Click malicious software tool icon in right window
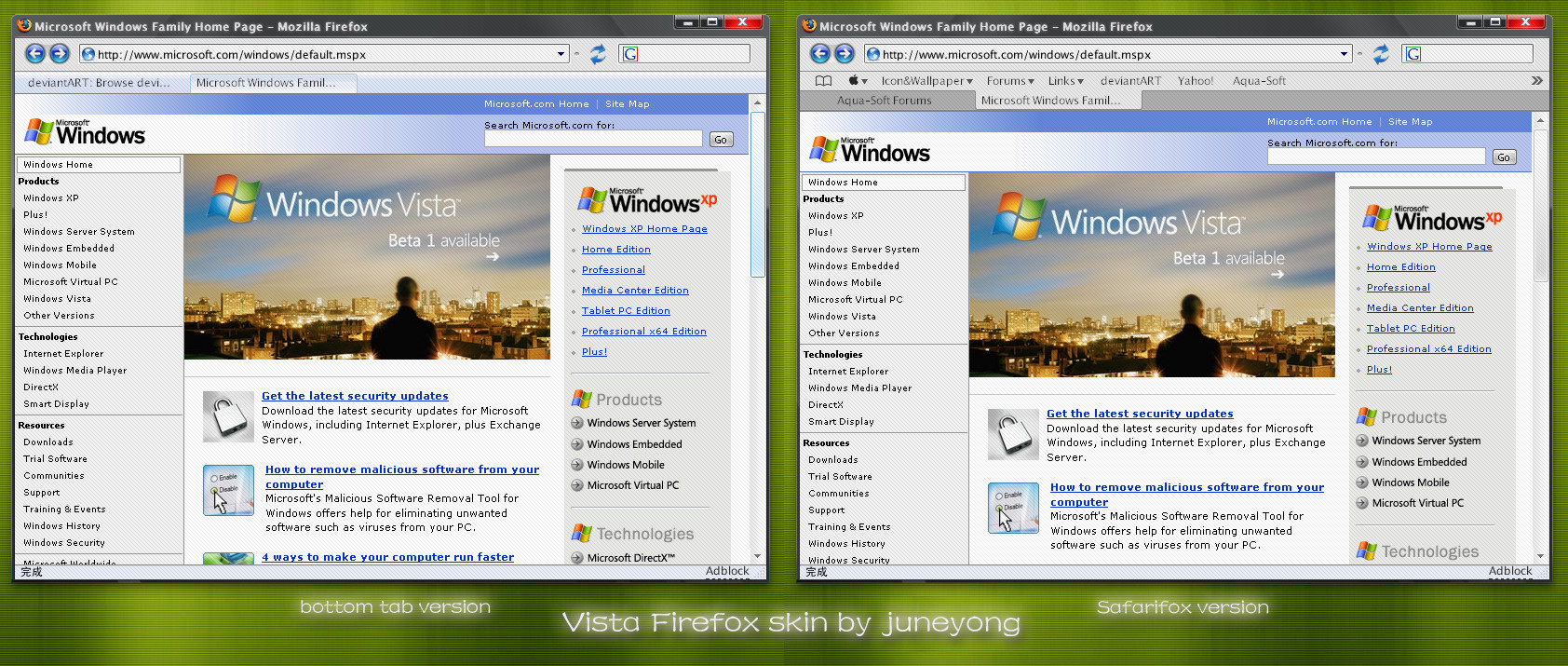The image size is (1568, 666). click(1013, 508)
